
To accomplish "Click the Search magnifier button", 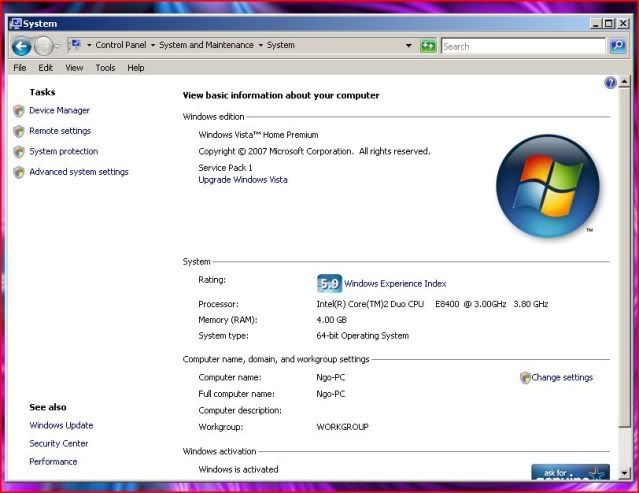I will [x=618, y=46].
